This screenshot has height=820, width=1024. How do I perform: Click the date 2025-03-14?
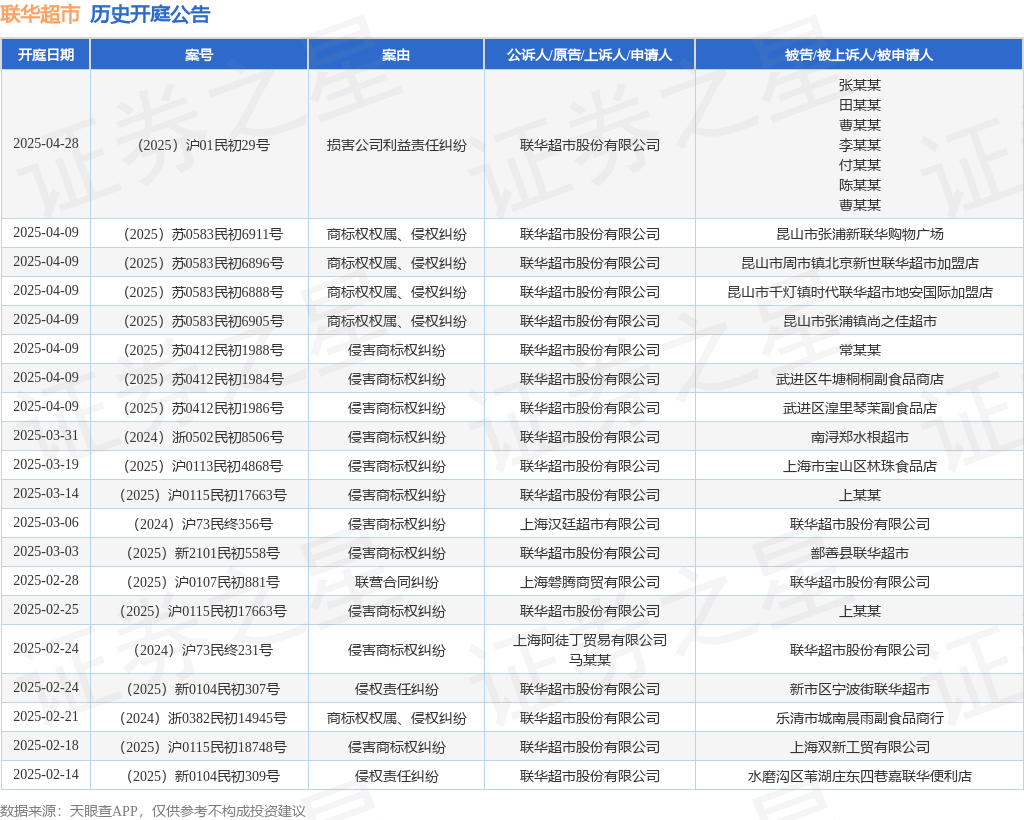[x=46, y=494]
